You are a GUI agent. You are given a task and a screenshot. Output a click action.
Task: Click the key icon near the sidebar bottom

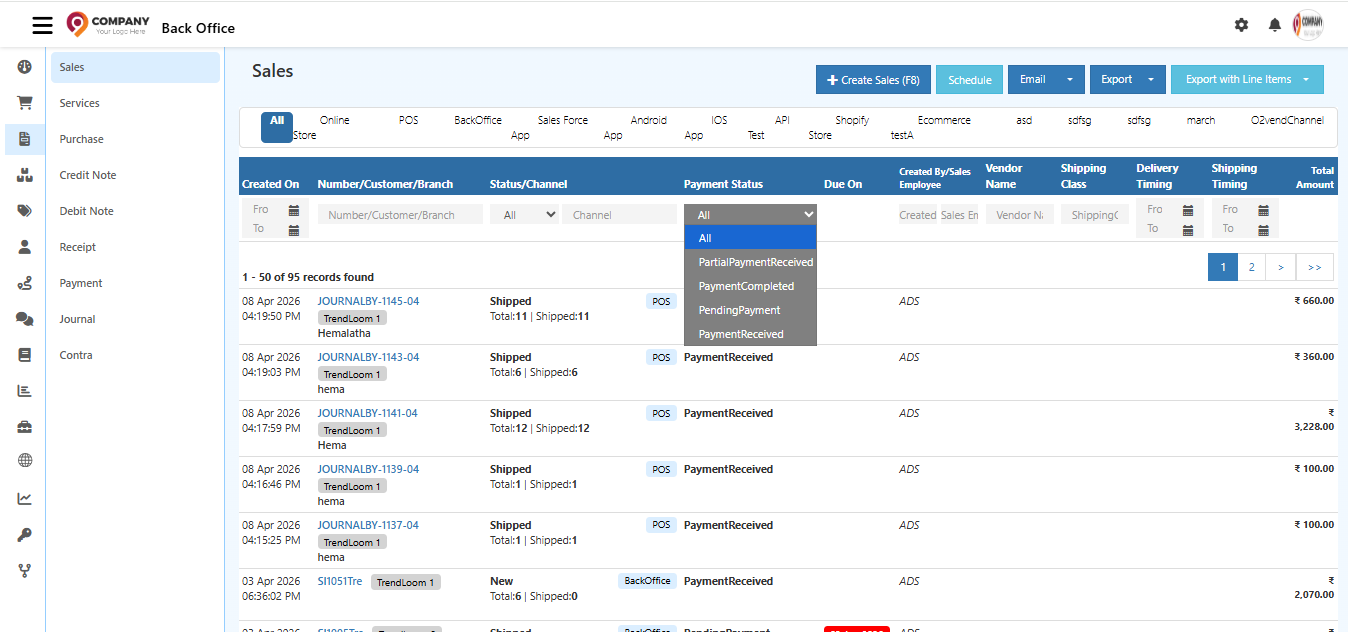(x=23, y=534)
